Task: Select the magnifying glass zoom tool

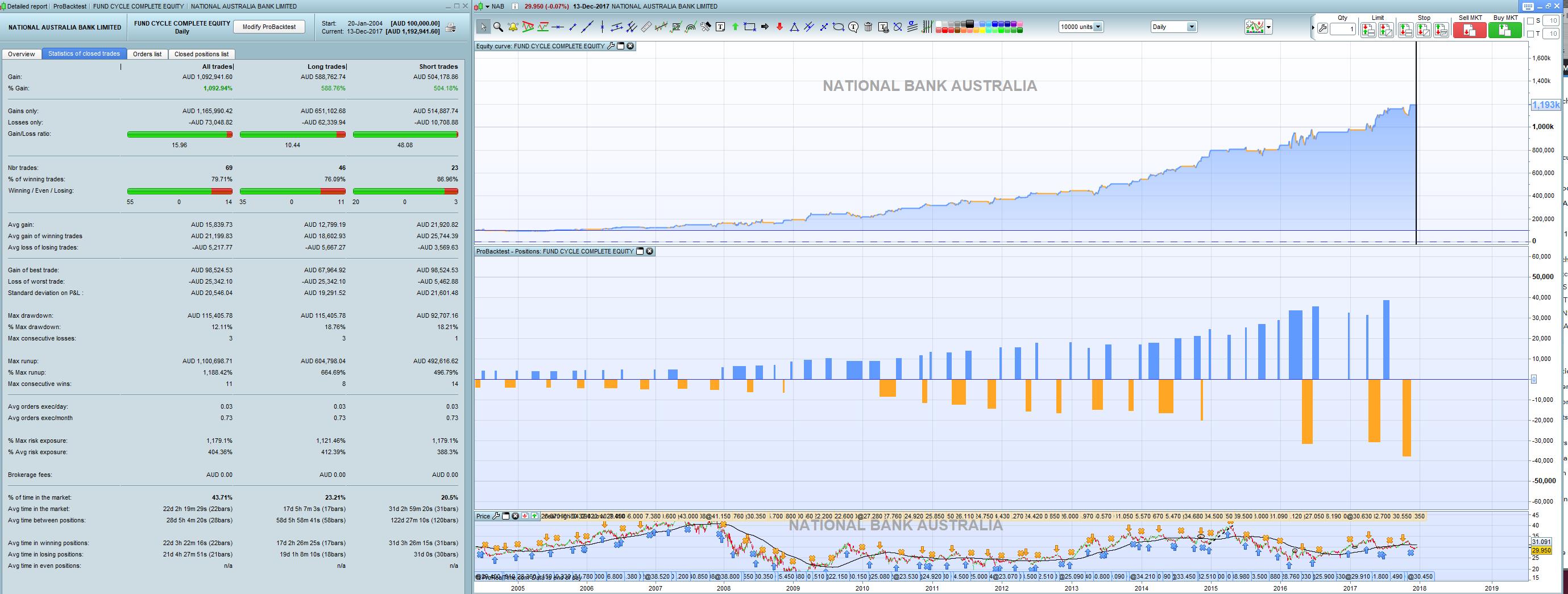Action: tap(498, 27)
